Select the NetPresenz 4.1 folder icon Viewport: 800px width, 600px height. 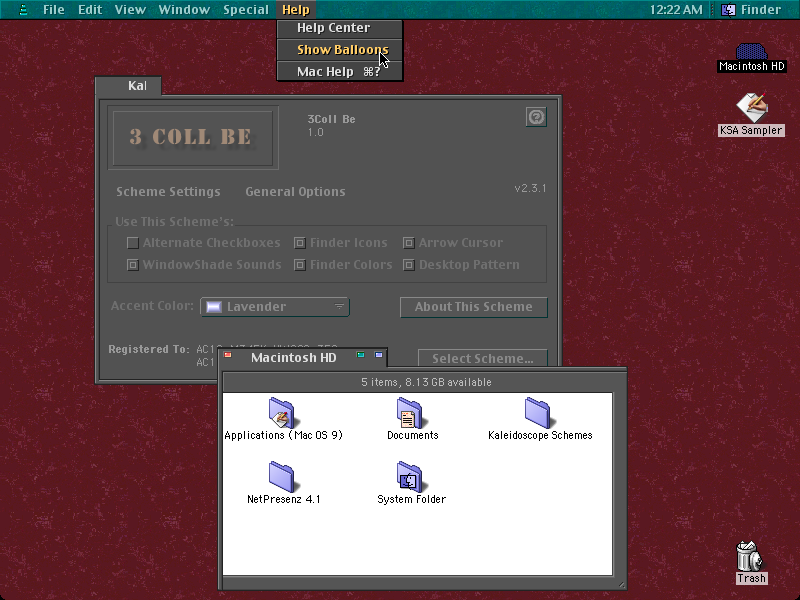(x=282, y=477)
